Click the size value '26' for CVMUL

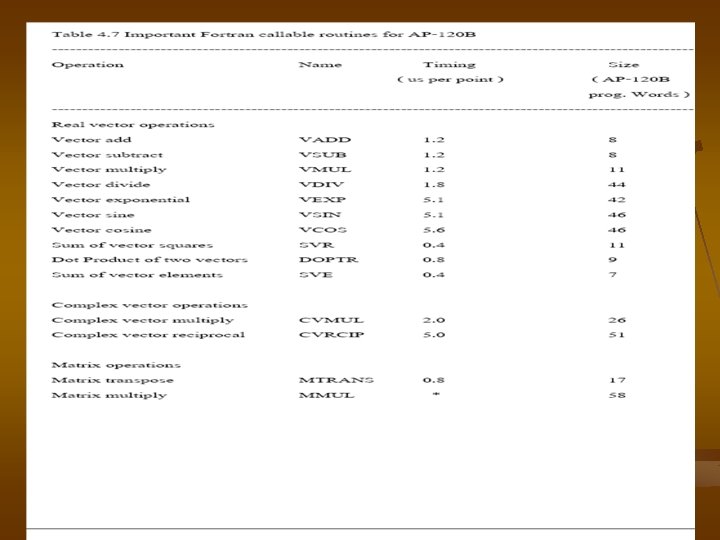616,320
